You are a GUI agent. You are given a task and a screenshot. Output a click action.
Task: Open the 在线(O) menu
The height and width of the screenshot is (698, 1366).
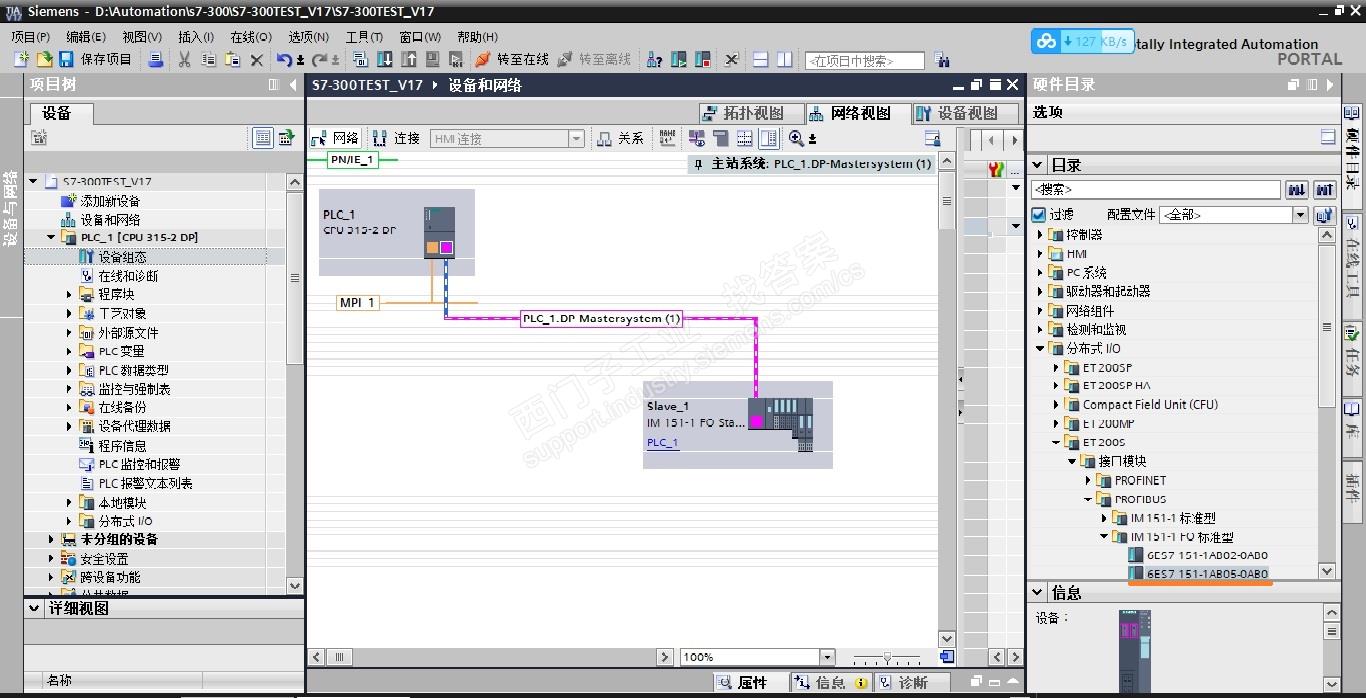coord(251,37)
